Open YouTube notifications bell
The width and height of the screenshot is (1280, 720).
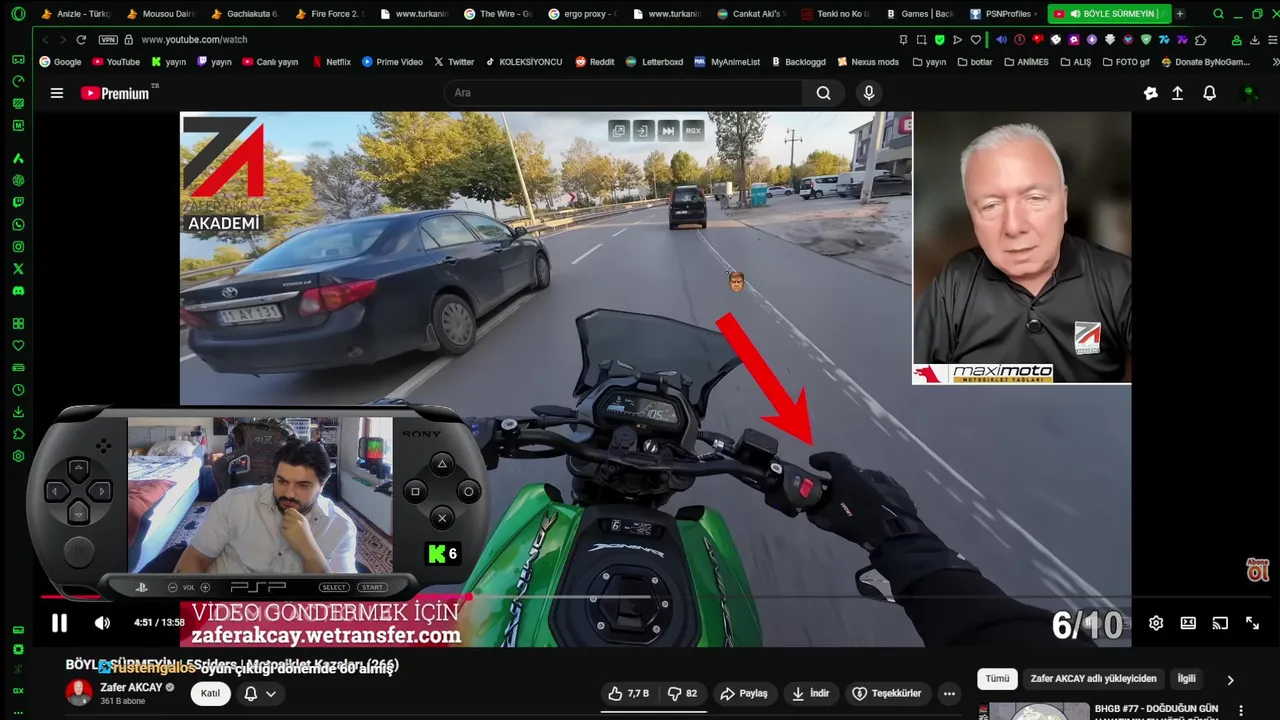[x=1209, y=93]
